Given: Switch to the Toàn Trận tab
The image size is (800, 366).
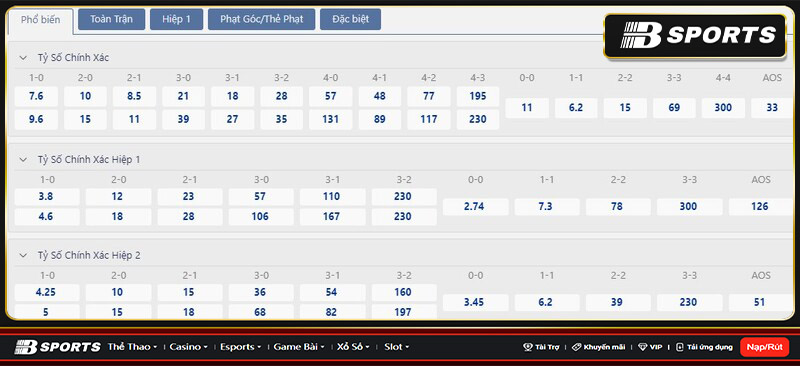Looking at the screenshot, I should click(x=112, y=19).
